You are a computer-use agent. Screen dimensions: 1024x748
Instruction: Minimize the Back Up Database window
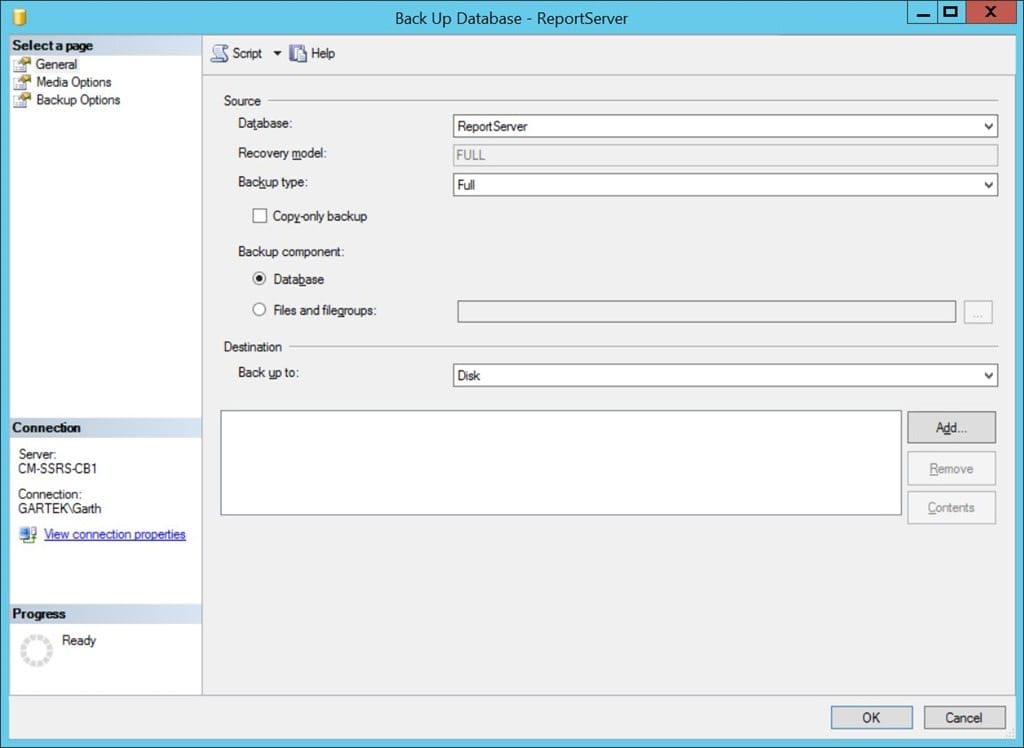click(923, 13)
